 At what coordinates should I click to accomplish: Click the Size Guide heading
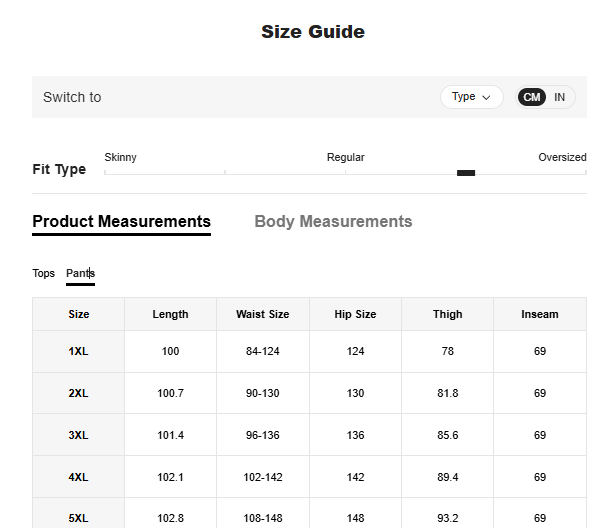pyautogui.click(x=313, y=32)
